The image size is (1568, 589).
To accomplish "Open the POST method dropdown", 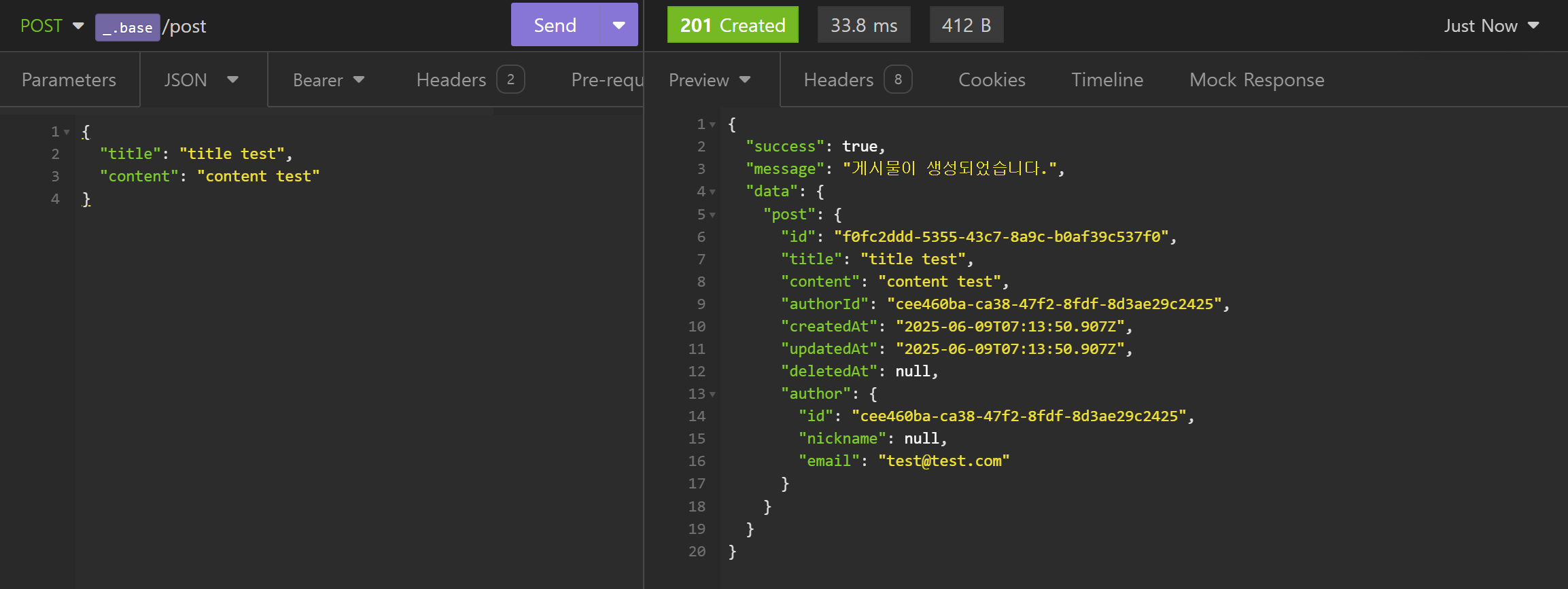I will (x=52, y=26).
